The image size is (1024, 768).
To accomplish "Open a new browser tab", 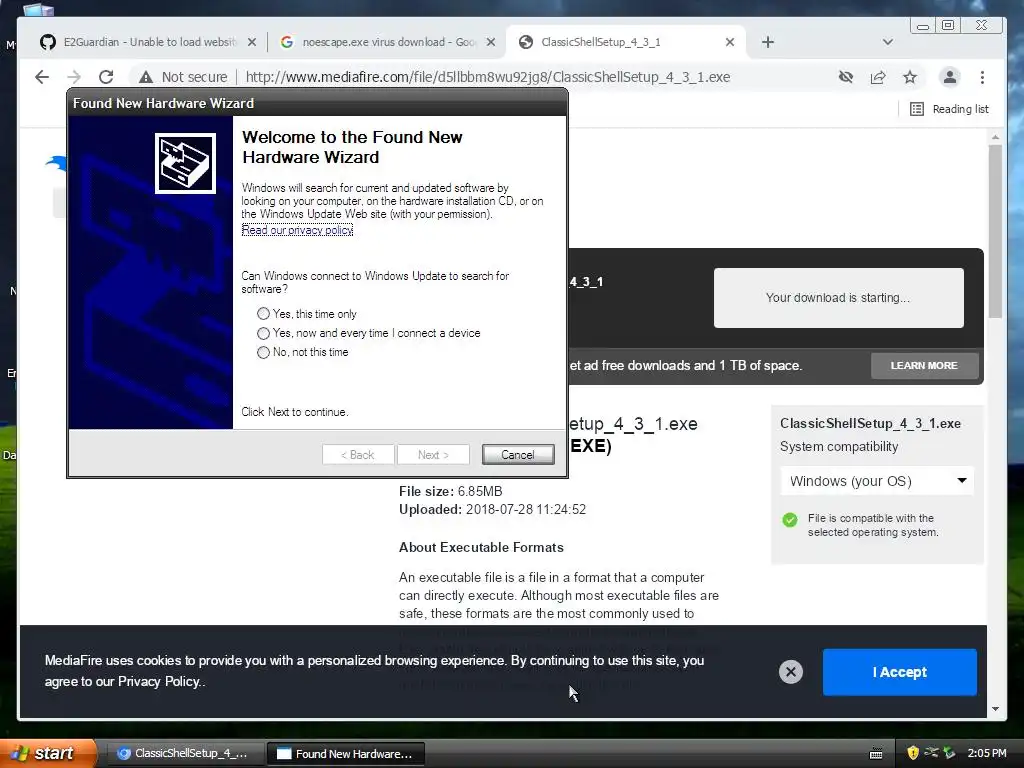I will click(768, 42).
